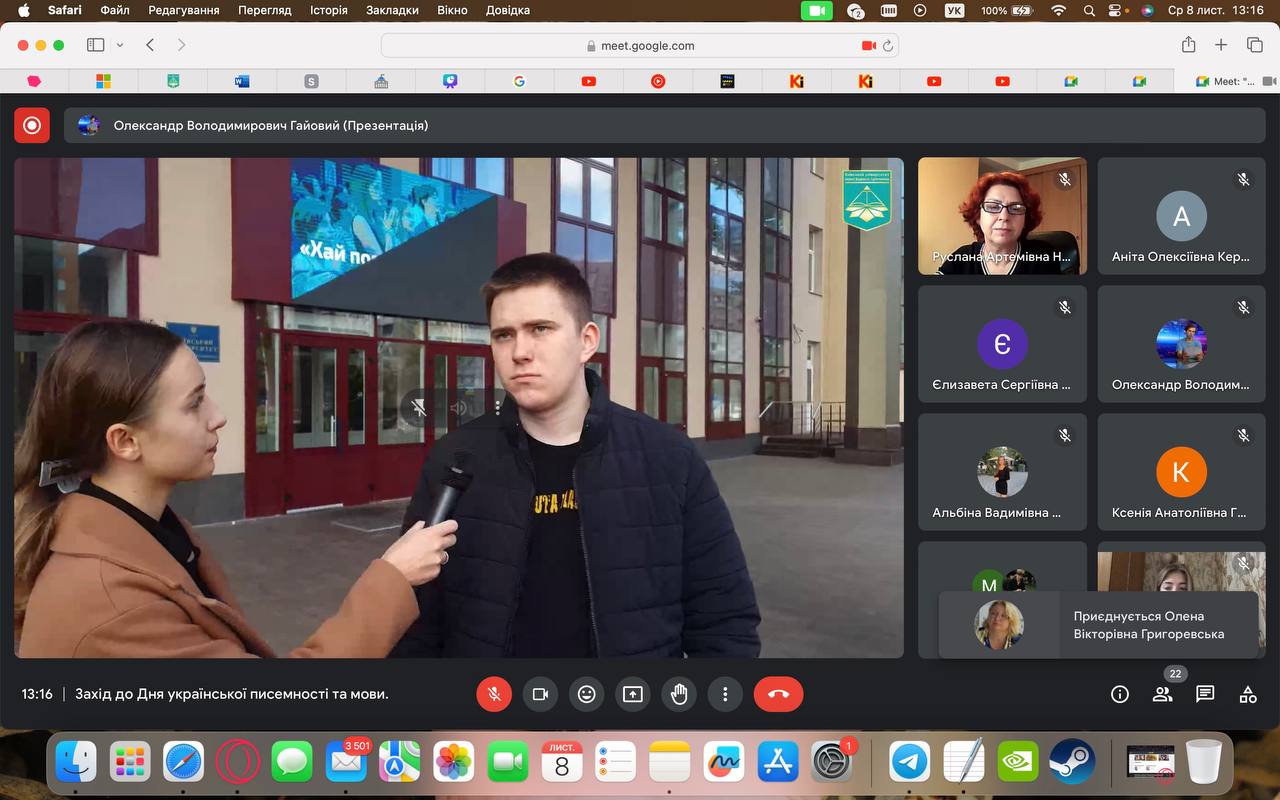Image resolution: width=1280 pixels, height=800 pixels.
Task: Open the emoji reactions button
Action: coord(586,694)
